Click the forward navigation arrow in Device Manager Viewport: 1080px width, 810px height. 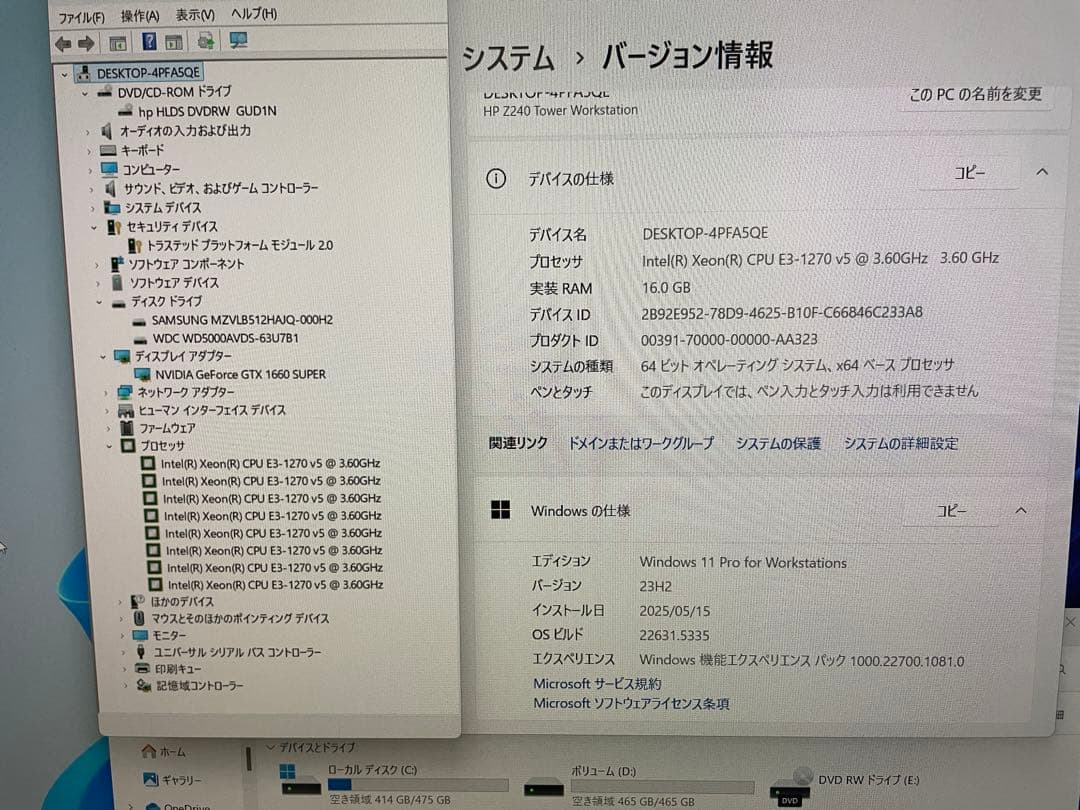(86, 41)
